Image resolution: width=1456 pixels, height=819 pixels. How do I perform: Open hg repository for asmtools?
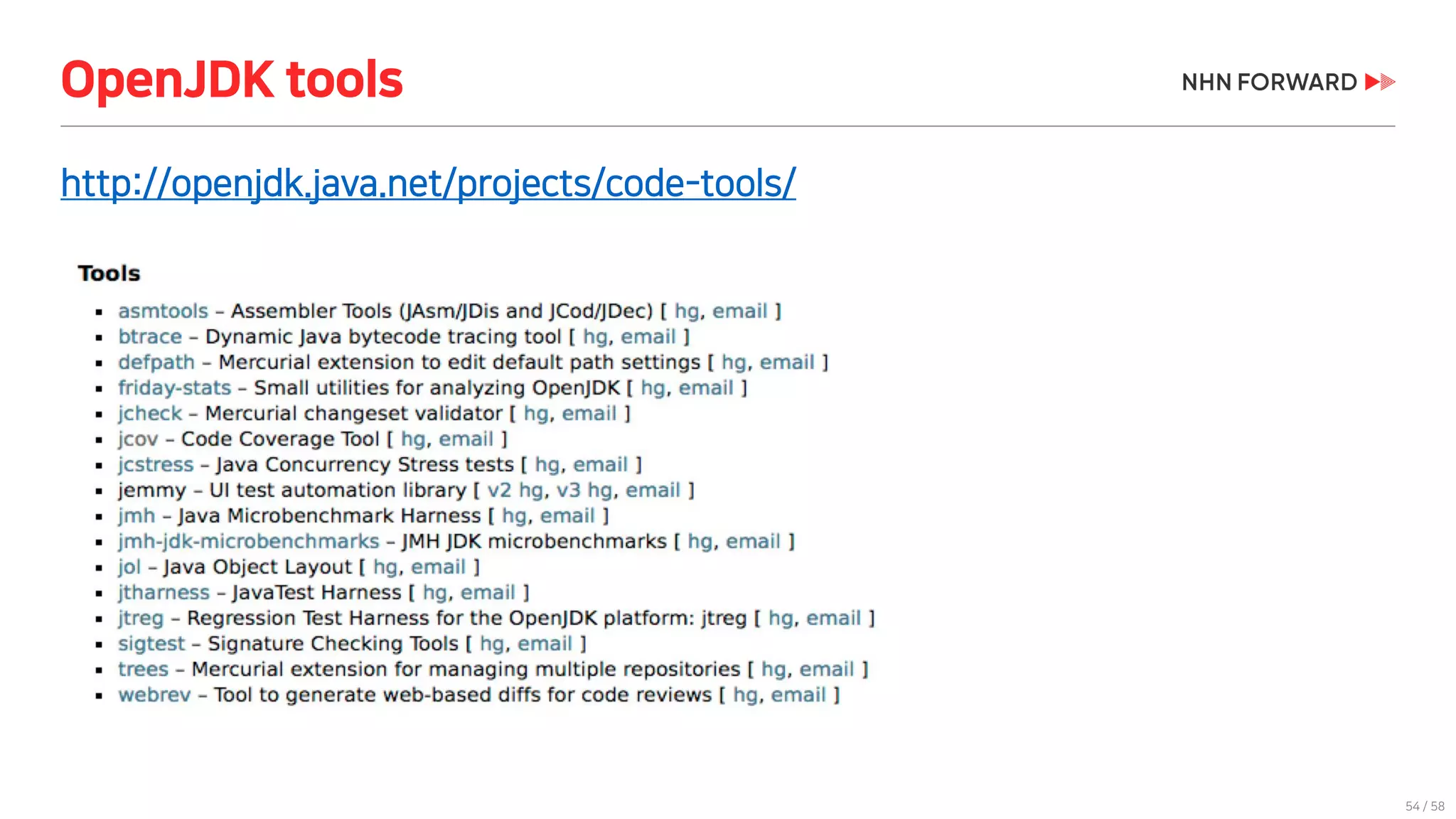click(686, 311)
